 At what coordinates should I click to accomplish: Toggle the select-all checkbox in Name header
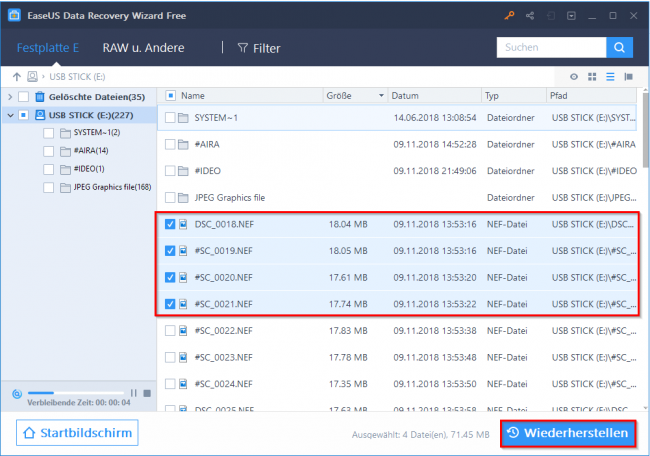[170, 96]
